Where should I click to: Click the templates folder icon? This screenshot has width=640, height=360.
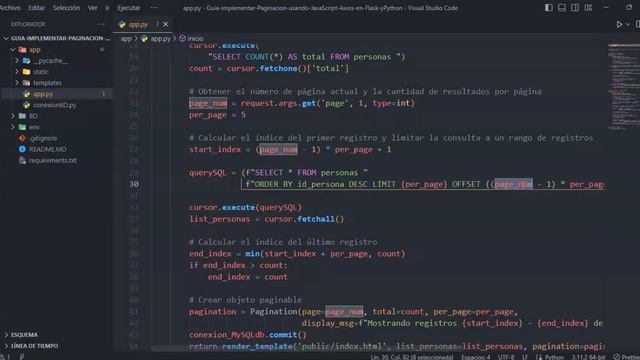(x=27, y=83)
